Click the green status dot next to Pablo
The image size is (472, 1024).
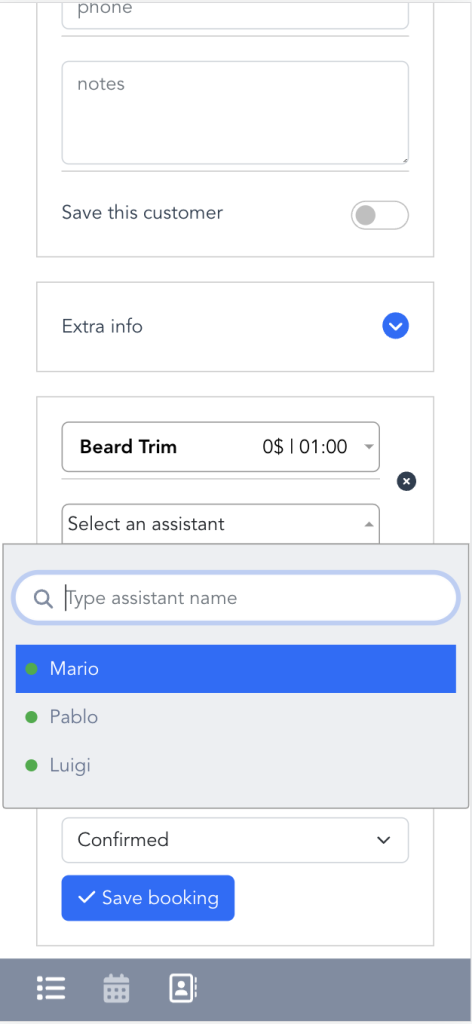31,717
